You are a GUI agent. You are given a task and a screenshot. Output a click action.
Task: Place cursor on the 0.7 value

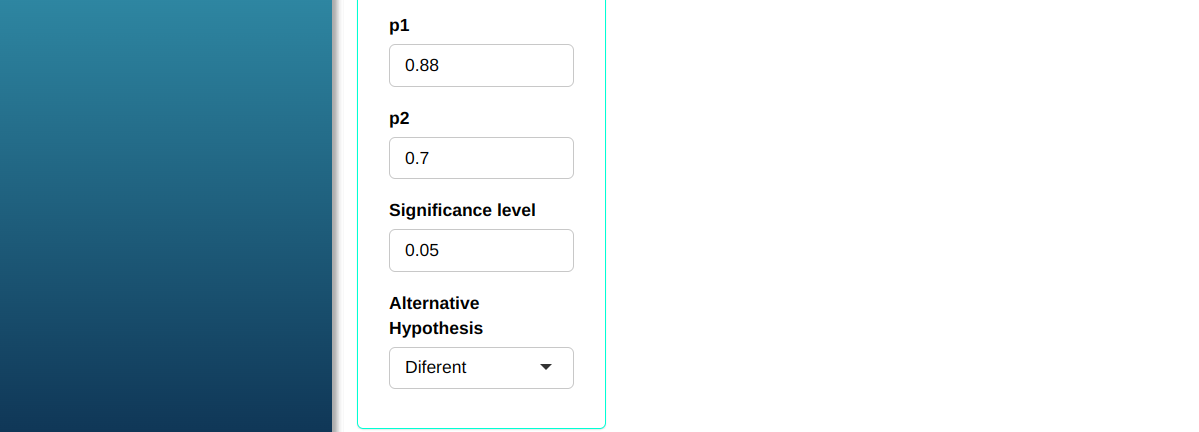click(x=417, y=158)
